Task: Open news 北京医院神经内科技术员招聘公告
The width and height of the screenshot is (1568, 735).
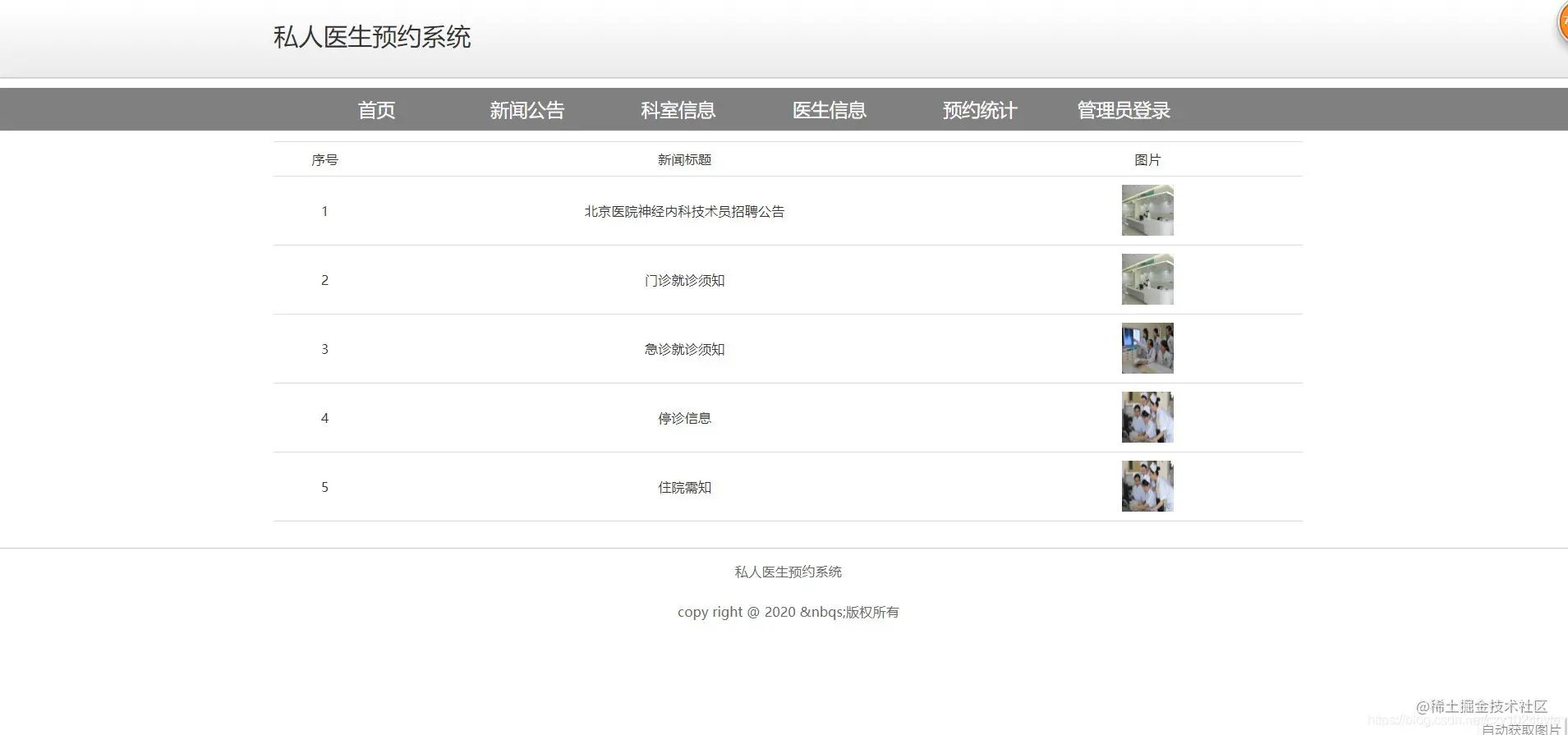Action: tap(684, 211)
